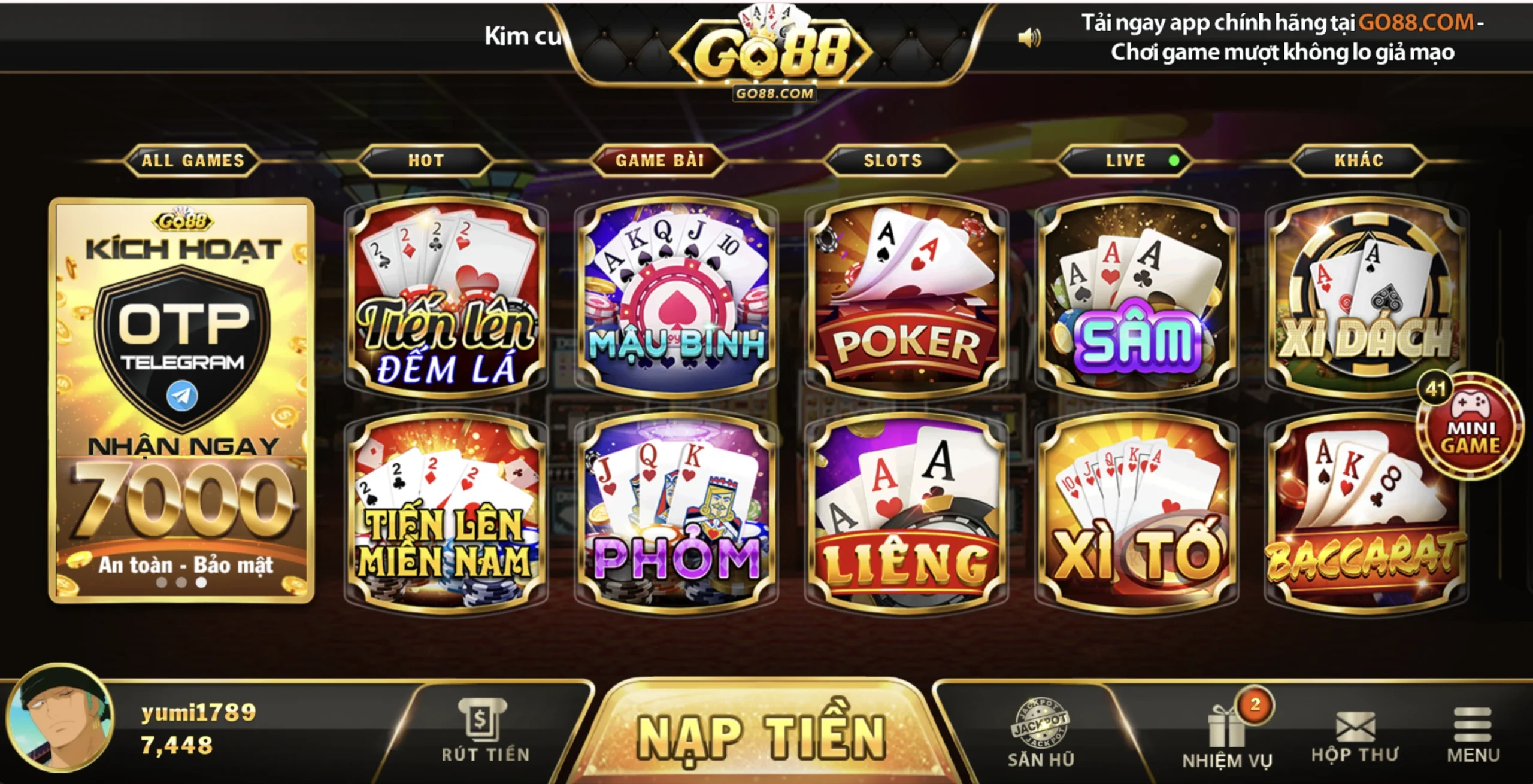Screen dimensions: 1533x784
Task: Select the first banner carousel dot
Action: [x=161, y=582]
